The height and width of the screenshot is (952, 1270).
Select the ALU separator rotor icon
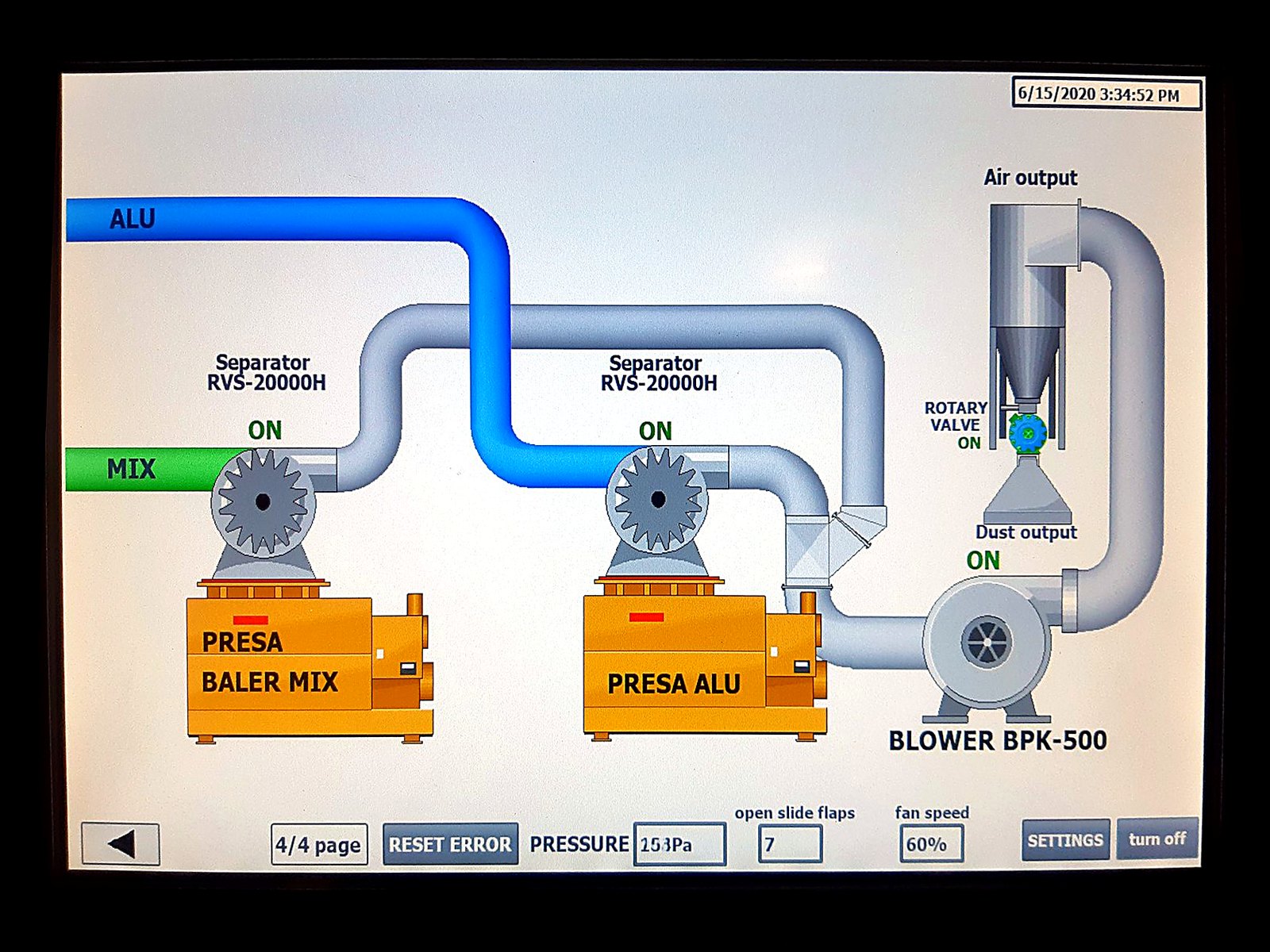click(657, 499)
